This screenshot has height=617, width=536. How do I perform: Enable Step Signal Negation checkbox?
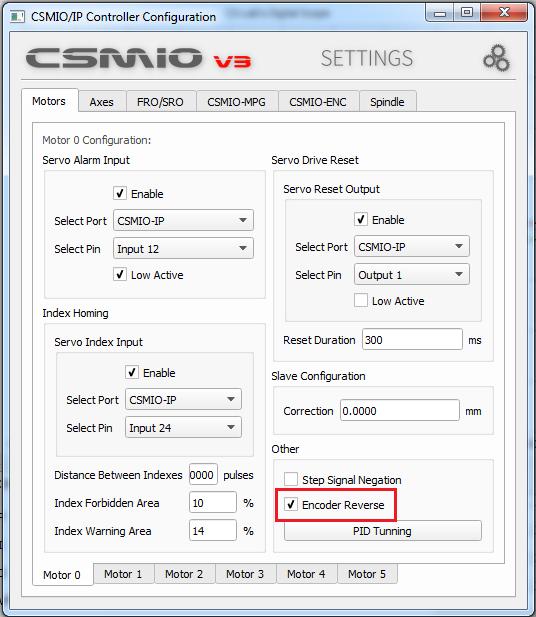291,479
